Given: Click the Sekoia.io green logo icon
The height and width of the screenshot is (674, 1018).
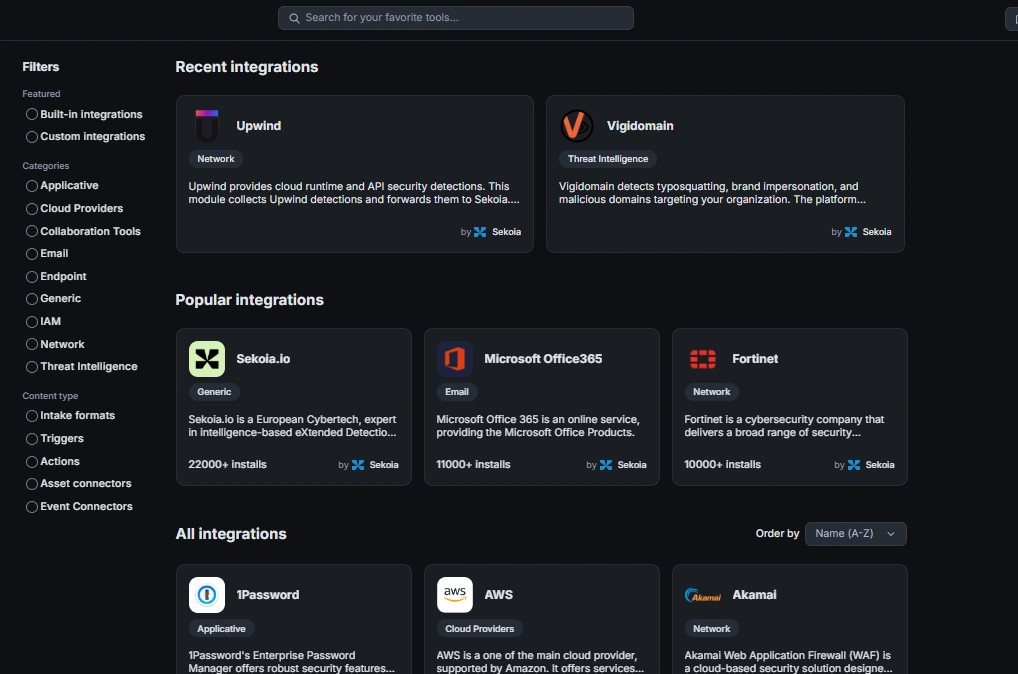Looking at the screenshot, I should click(206, 359).
